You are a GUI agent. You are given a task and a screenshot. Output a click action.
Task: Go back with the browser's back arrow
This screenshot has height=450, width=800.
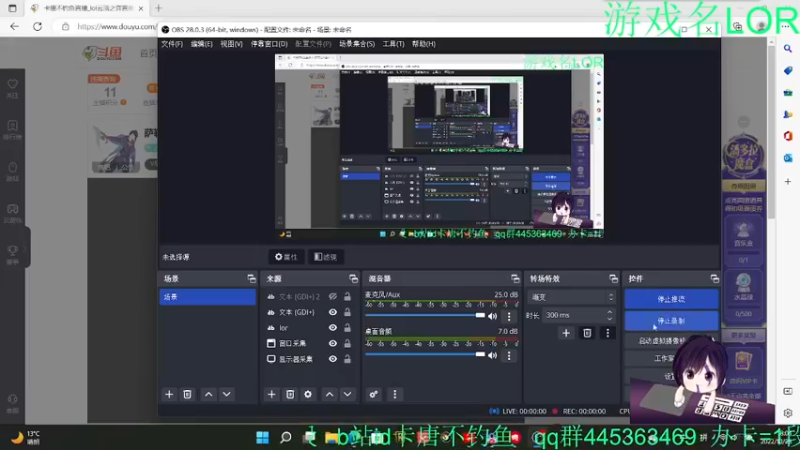point(14,27)
